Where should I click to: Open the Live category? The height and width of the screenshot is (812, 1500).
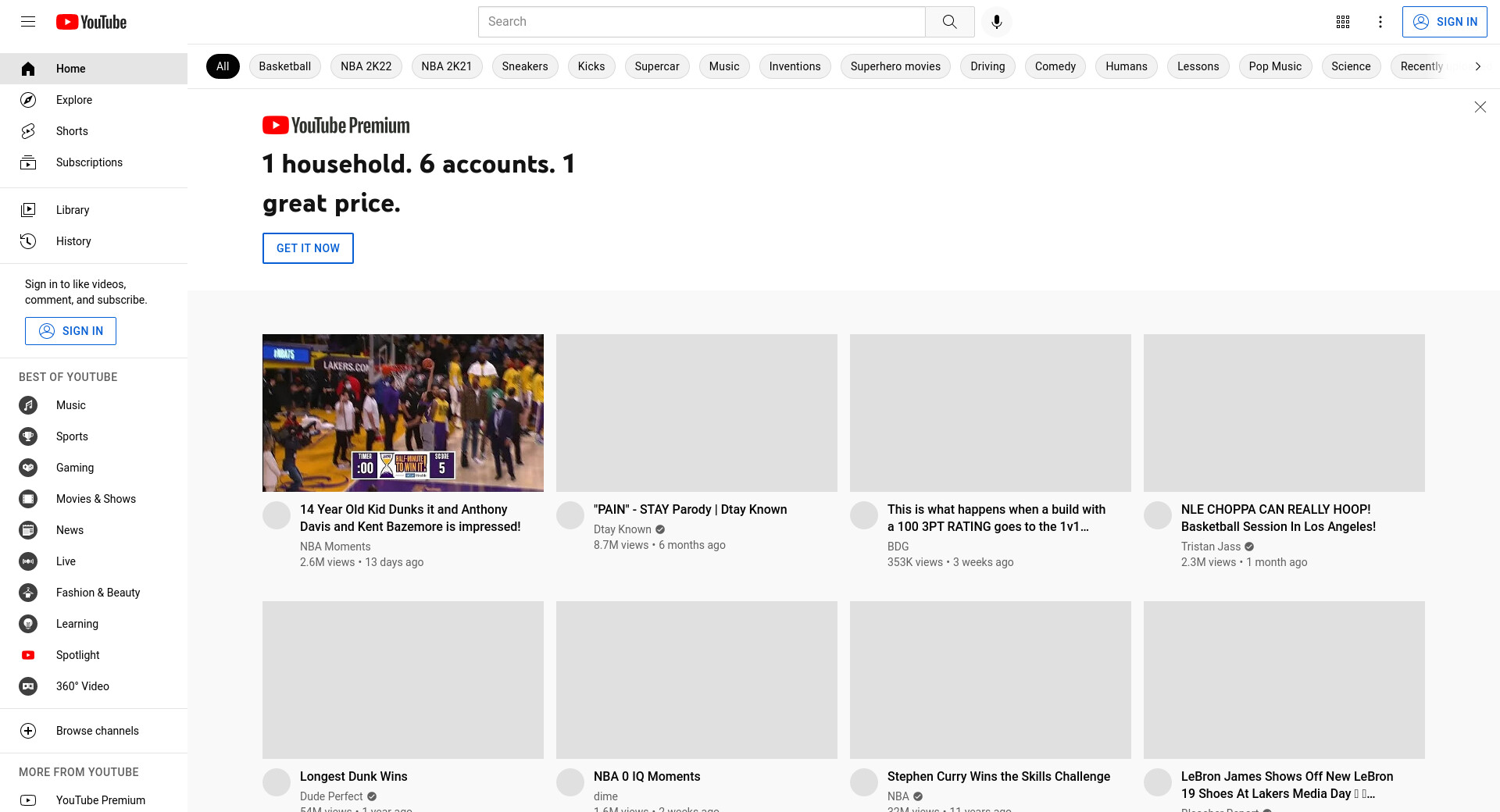point(94,561)
